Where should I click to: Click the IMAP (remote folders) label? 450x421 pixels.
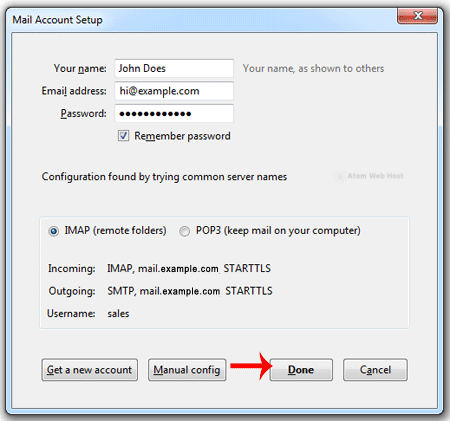115,231
